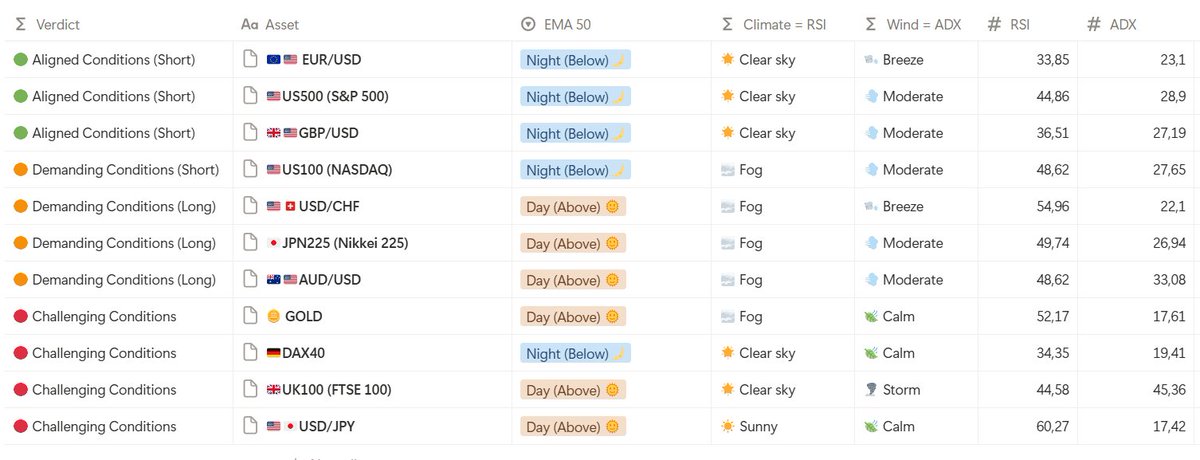Click the hash number icon on ADX column
The height and width of the screenshot is (460, 1200).
[x=1094, y=24]
